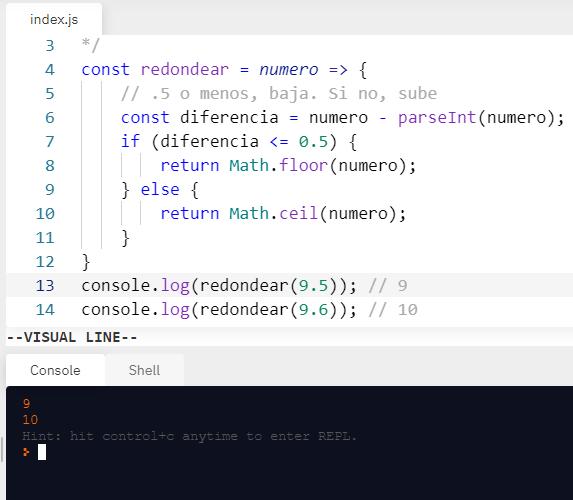Click parseInt on line 6

(x=437, y=118)
